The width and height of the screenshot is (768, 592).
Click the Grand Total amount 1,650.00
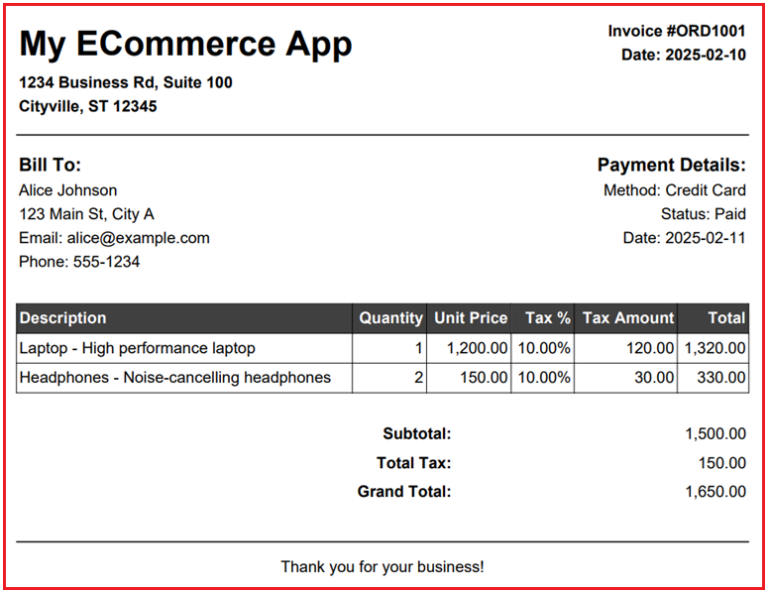[715, 492]
